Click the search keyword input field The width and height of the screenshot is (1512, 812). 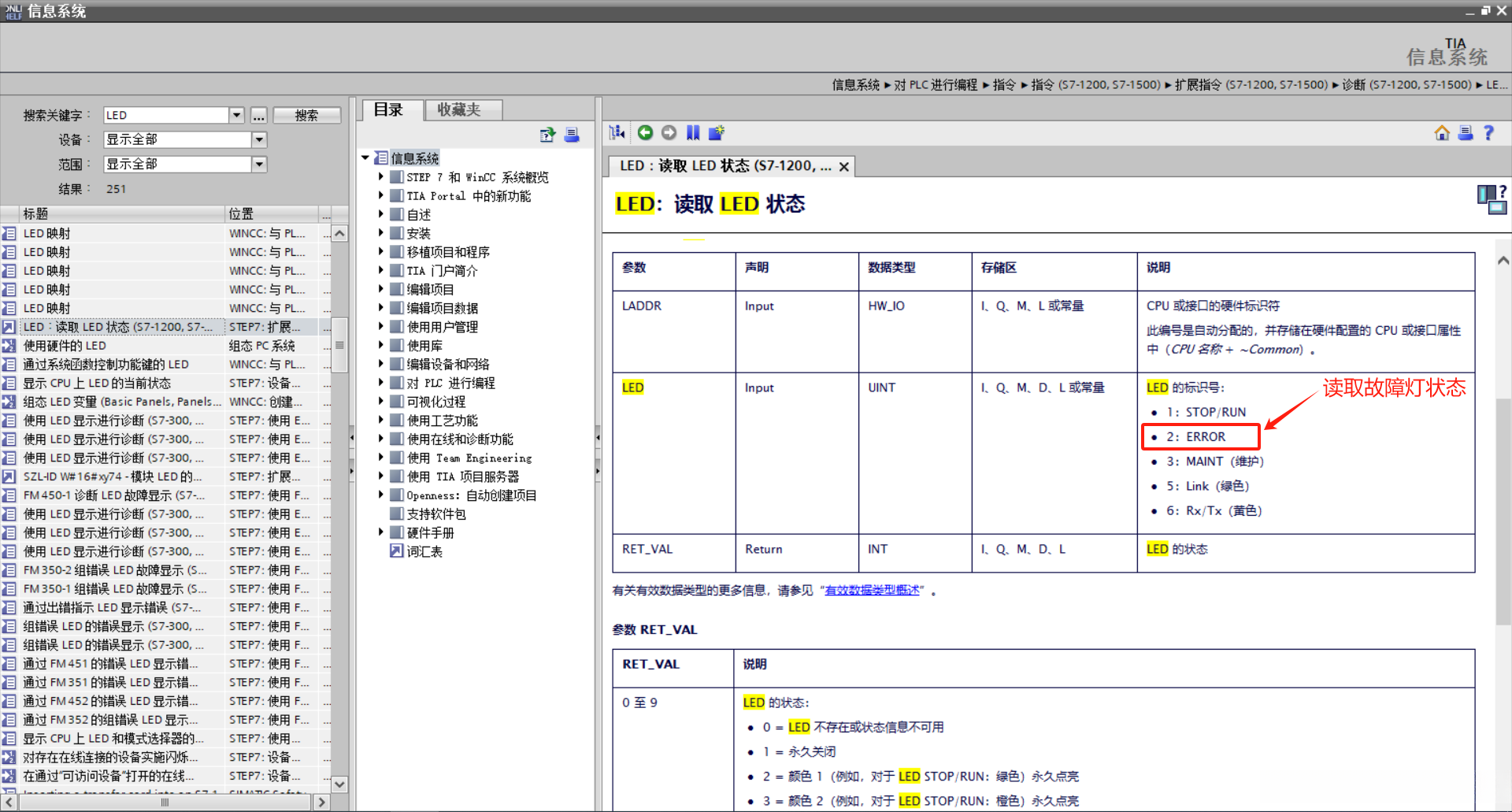click(167, 115)
